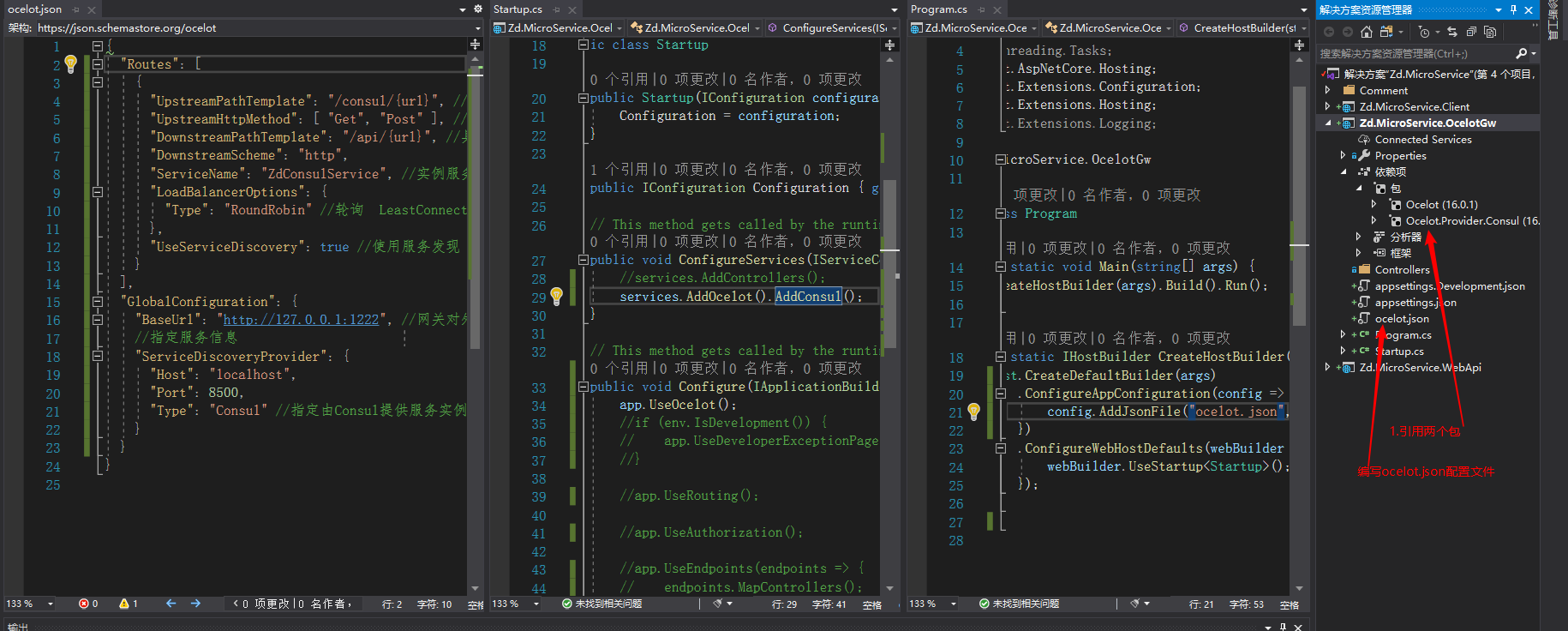The image size is (1568, 631).
Task: Click Program.cs scrollbar down arrow
Action: tap(1300, 588)
